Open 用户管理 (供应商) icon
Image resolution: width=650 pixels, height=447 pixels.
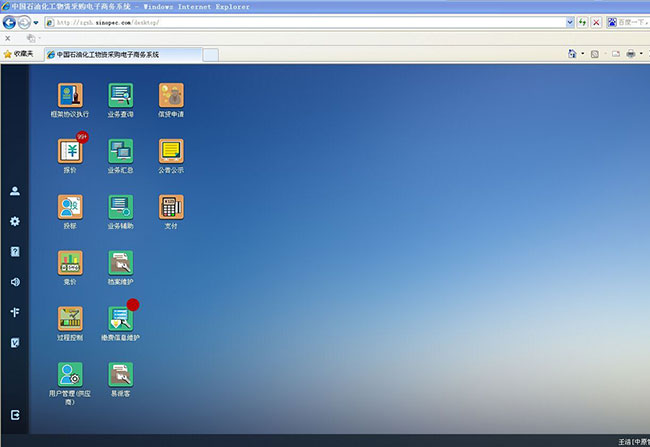click(x=70, y=376)
